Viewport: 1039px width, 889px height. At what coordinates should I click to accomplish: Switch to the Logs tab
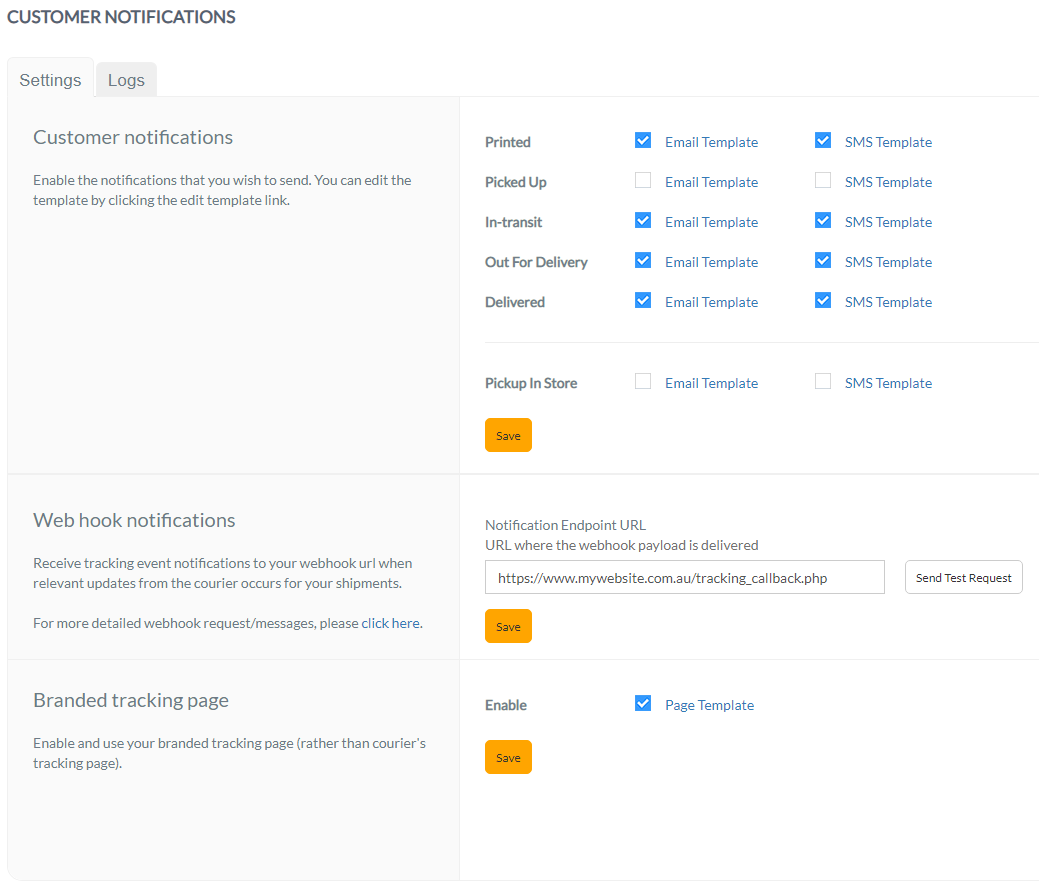point(126,79)
